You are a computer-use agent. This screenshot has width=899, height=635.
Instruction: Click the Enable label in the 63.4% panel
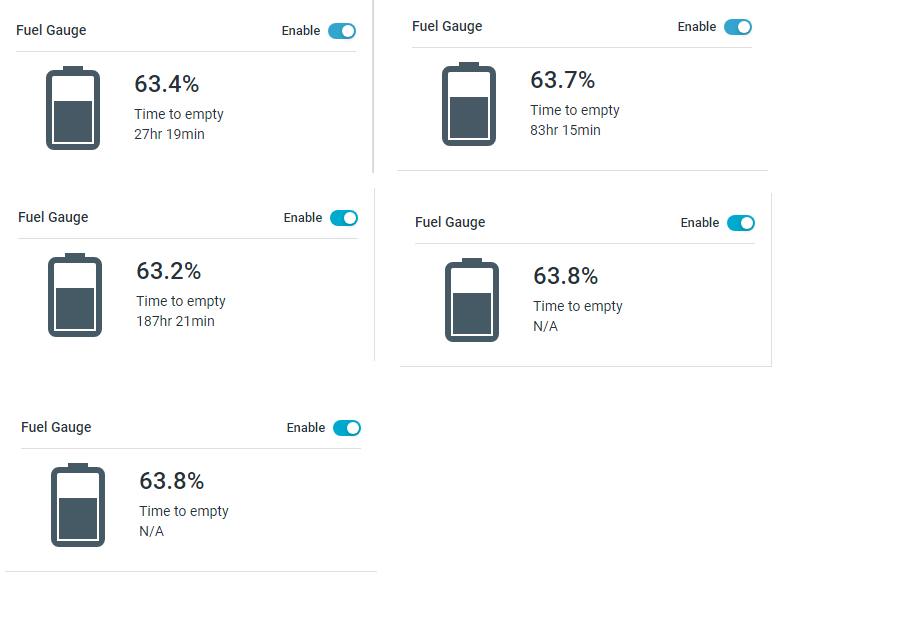(301, 31)
